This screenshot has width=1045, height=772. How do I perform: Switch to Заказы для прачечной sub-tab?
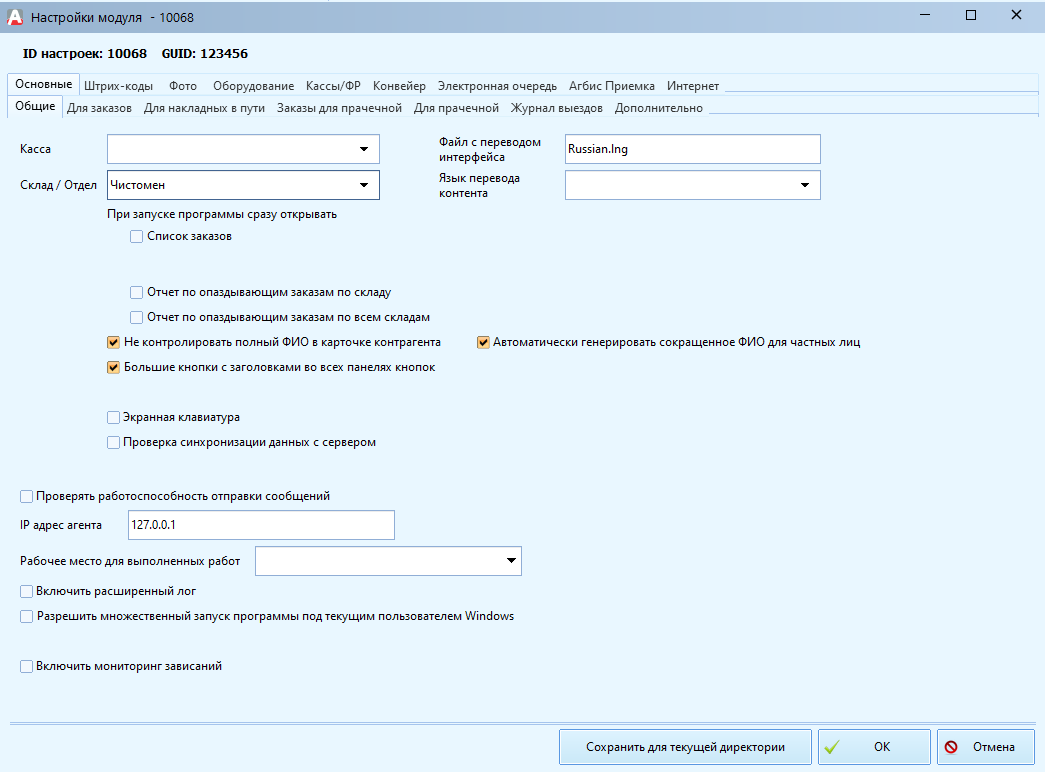click(339, 108)
